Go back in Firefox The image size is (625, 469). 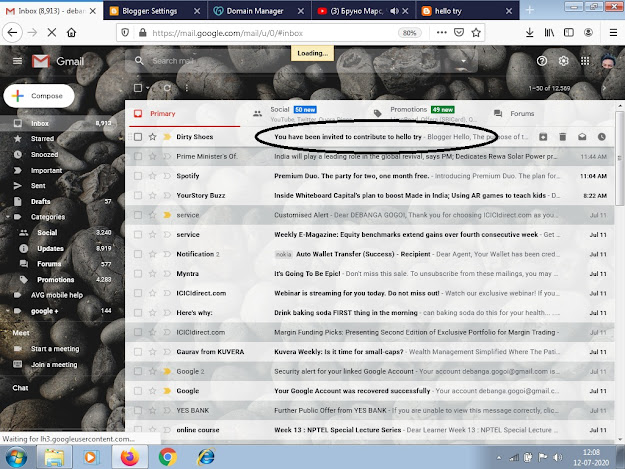12,33
